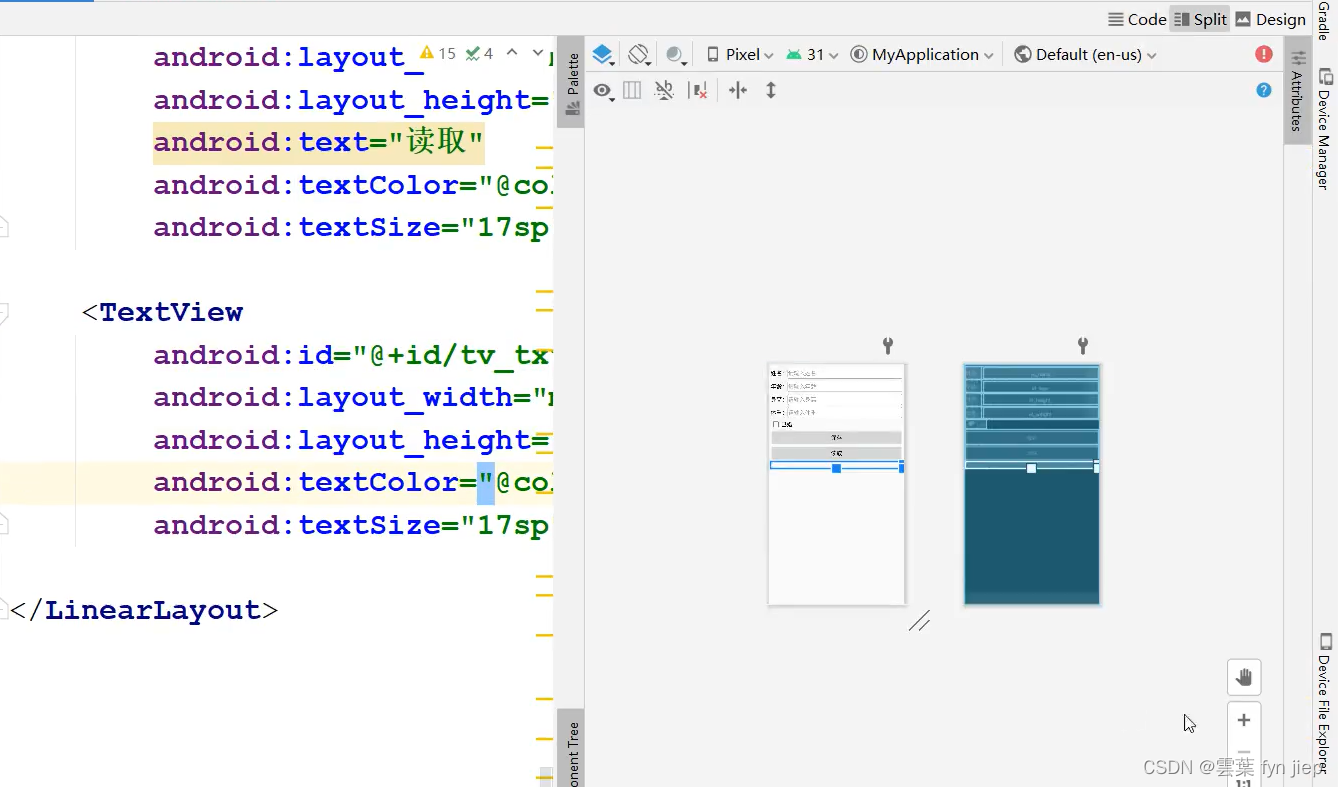Click the Device Manager phone icon
The height and width of the screenshot is (787, 1338).
pyautogui.click(x=1325, y=76)
